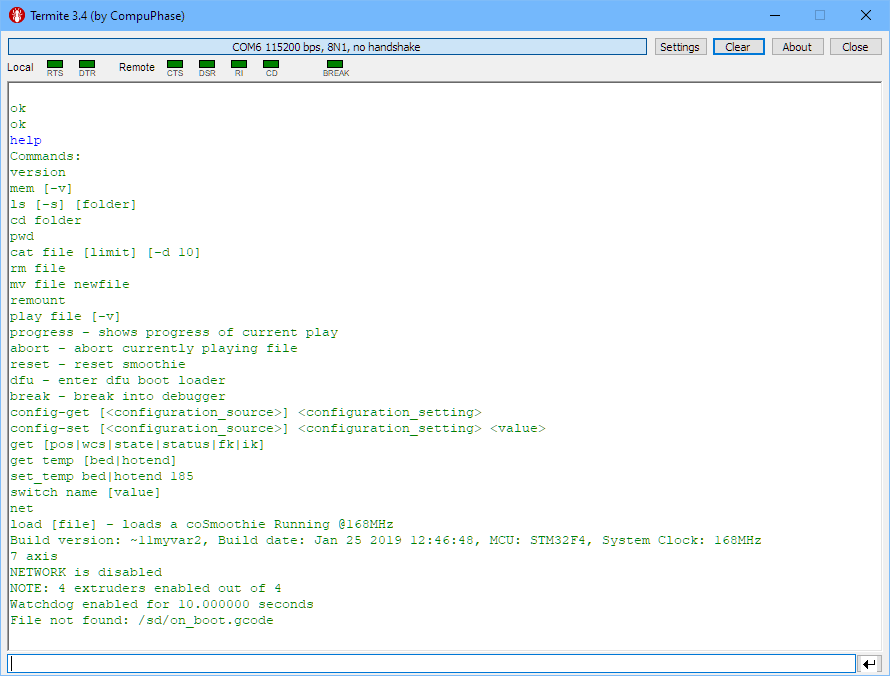Click the CD status indicator
The image size is (890, 676).
pos(271,64)
